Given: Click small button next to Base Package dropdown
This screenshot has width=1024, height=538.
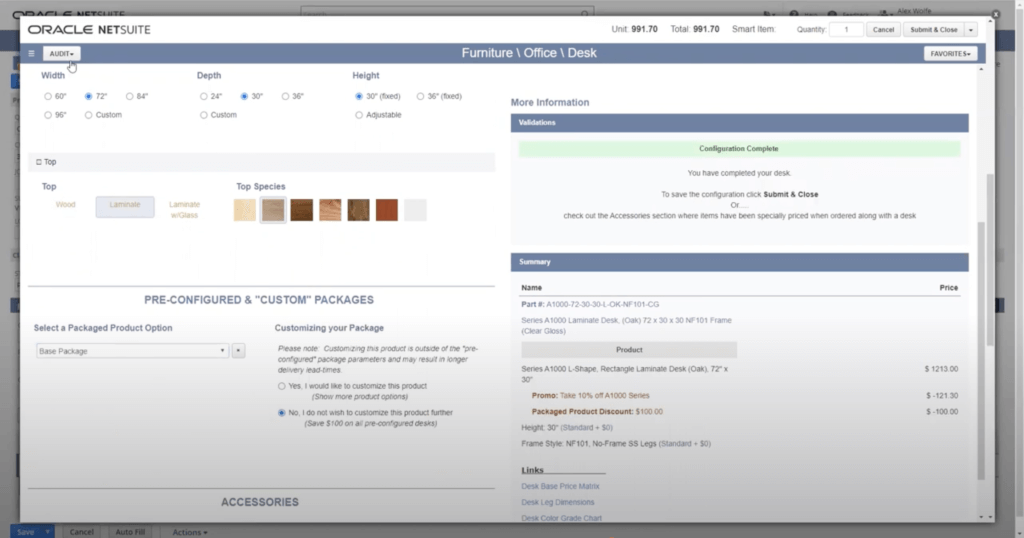Looking at the screenshot, I should point(238,351).
